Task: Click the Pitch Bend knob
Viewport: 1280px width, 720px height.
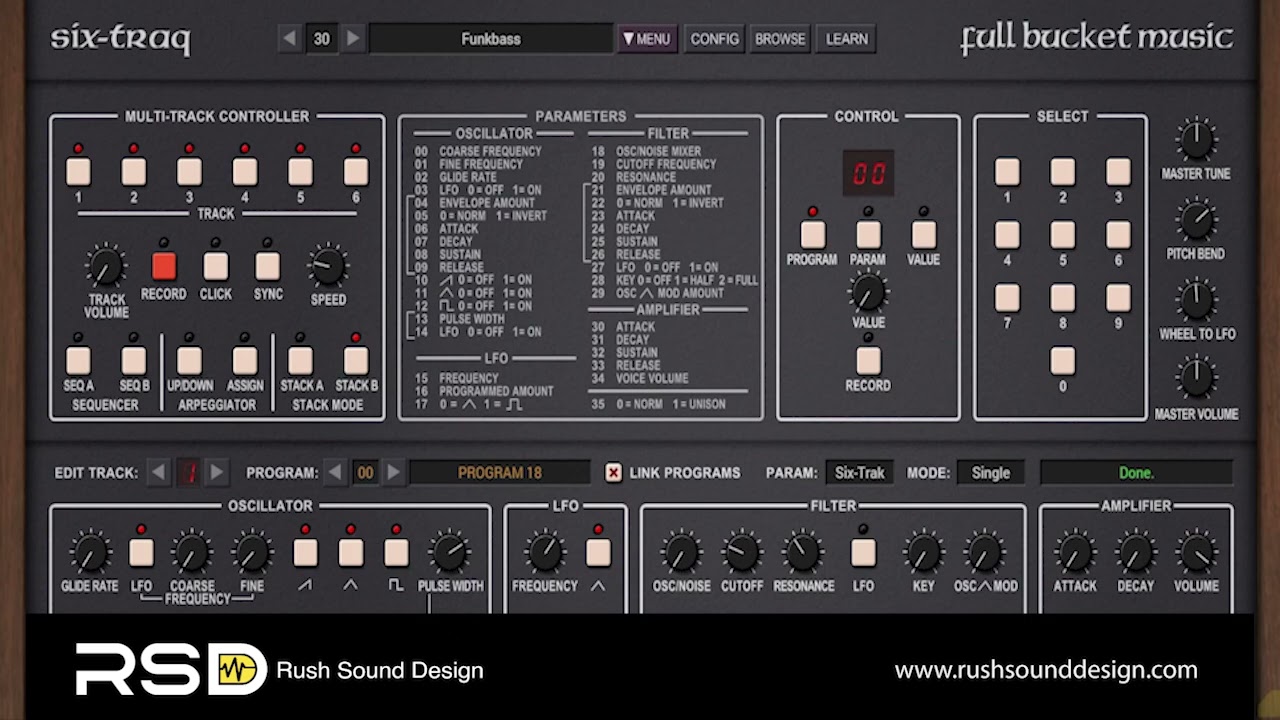Action: (x=1196, y=220)
